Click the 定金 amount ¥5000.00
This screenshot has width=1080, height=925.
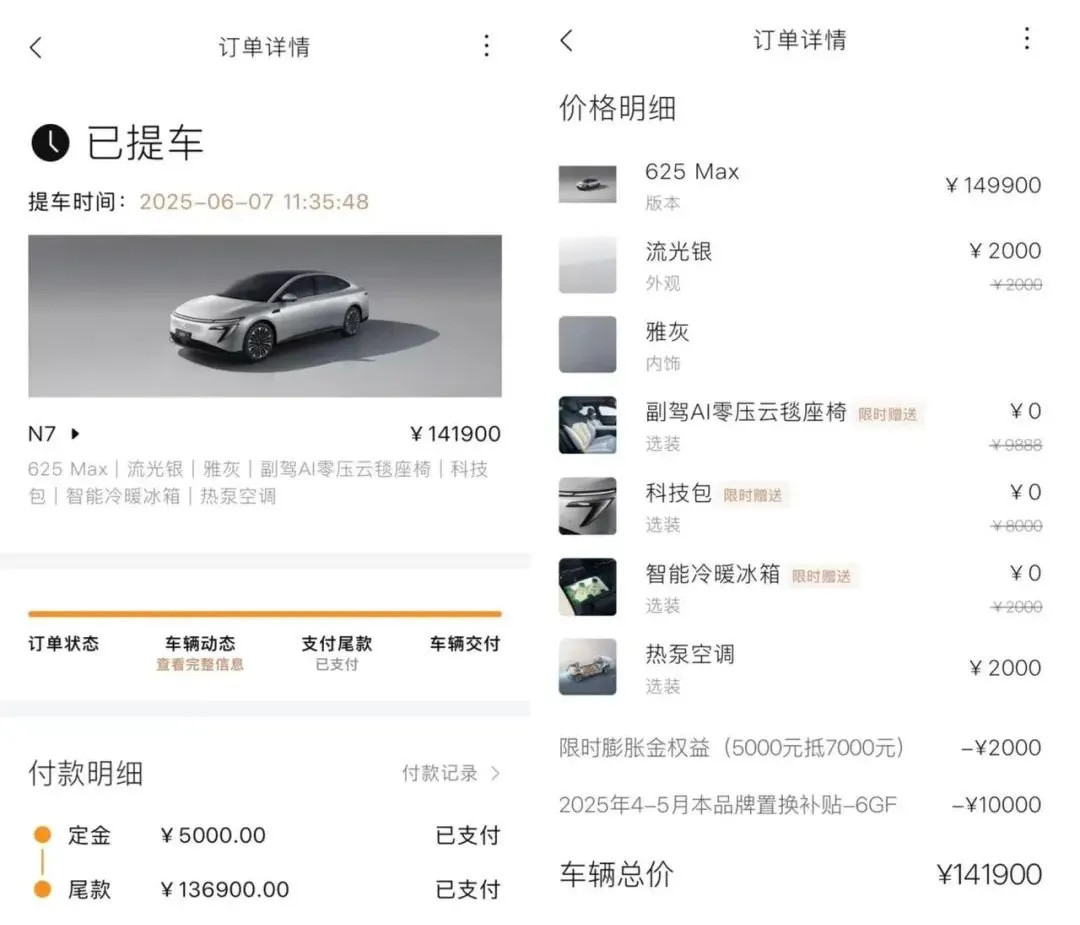(212, 835)
